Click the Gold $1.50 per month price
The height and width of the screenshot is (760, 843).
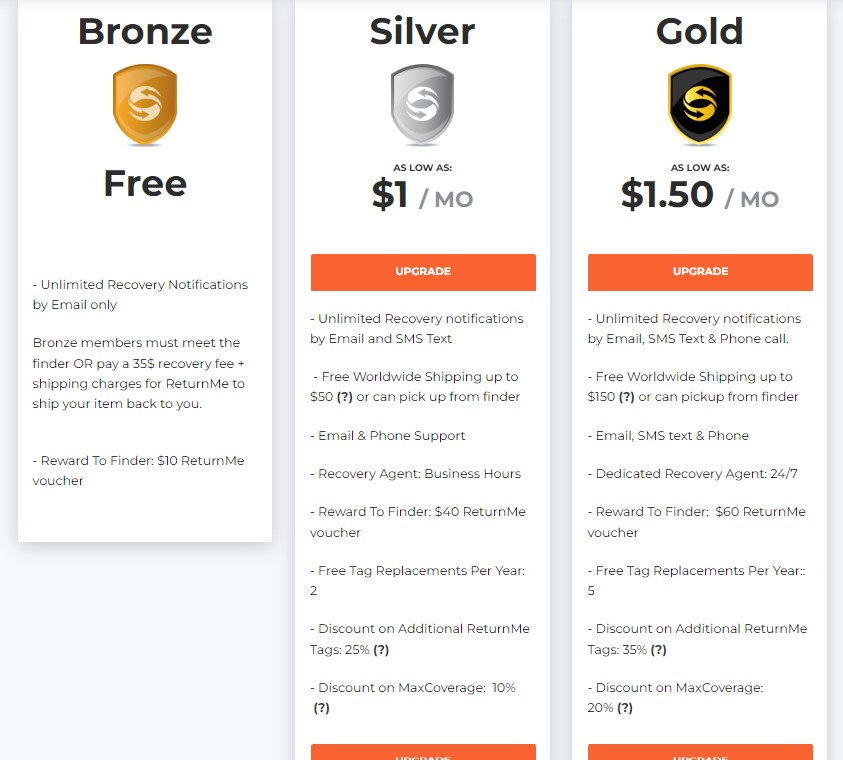pyautogui.click(x=700, y=196)
